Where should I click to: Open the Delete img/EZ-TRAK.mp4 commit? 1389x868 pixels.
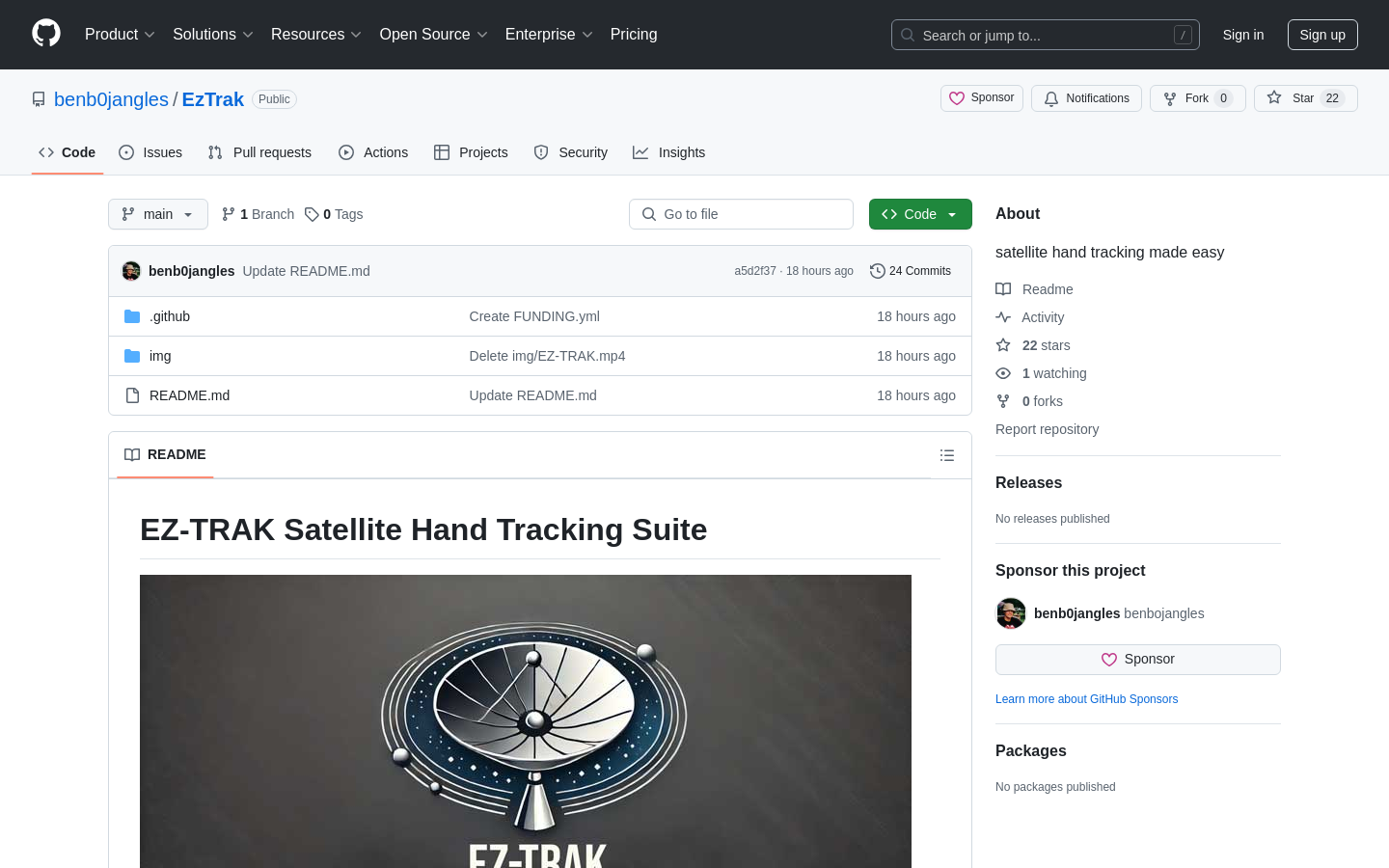[547, 356]
